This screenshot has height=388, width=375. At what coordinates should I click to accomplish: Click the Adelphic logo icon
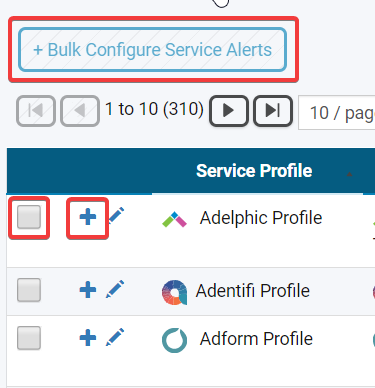coord(174,219)
